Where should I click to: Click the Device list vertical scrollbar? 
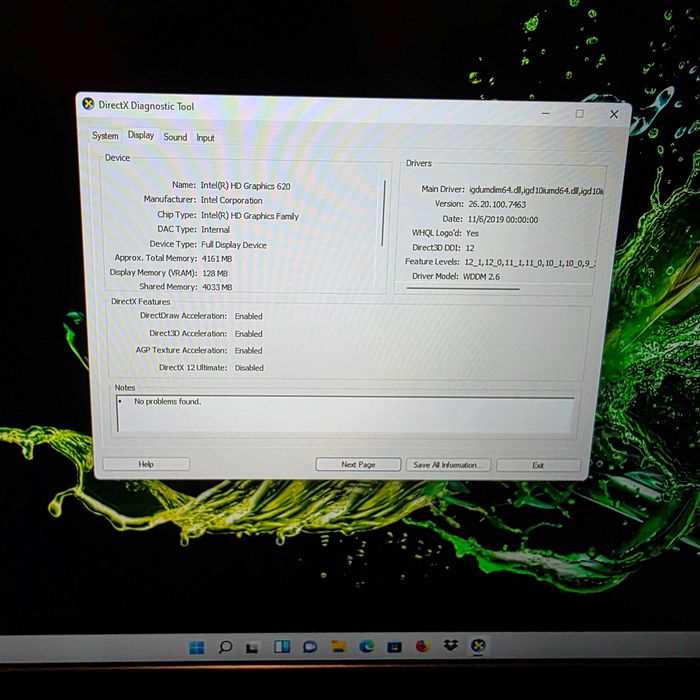pos(383,213)
